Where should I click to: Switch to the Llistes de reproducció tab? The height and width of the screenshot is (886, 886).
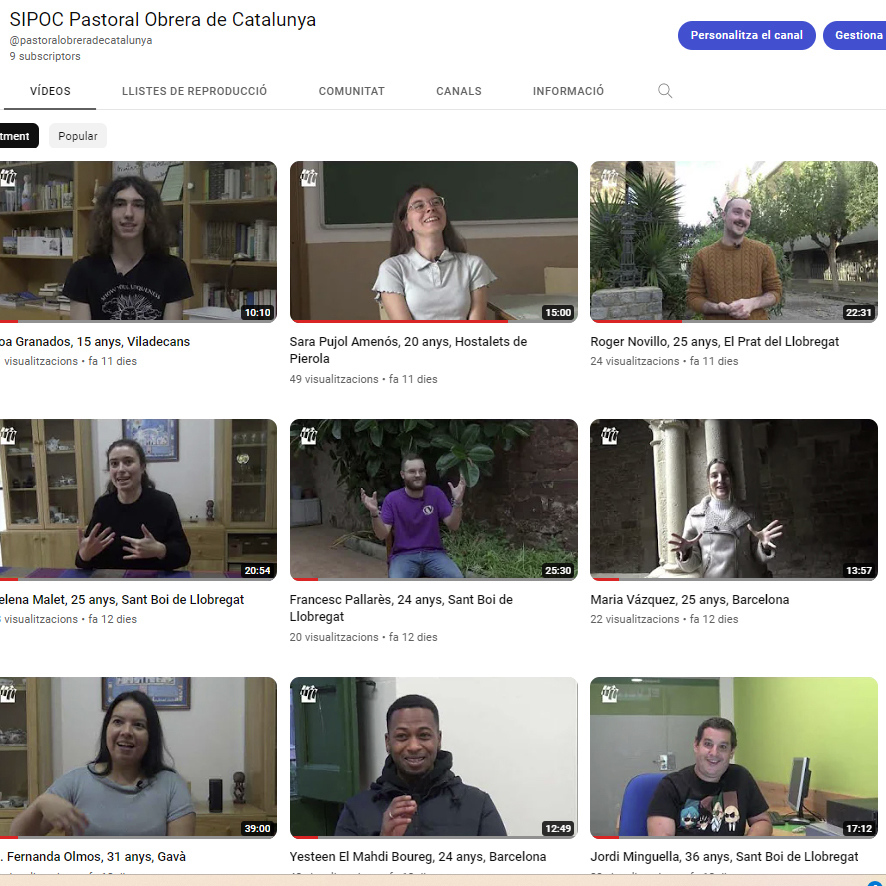194,91
